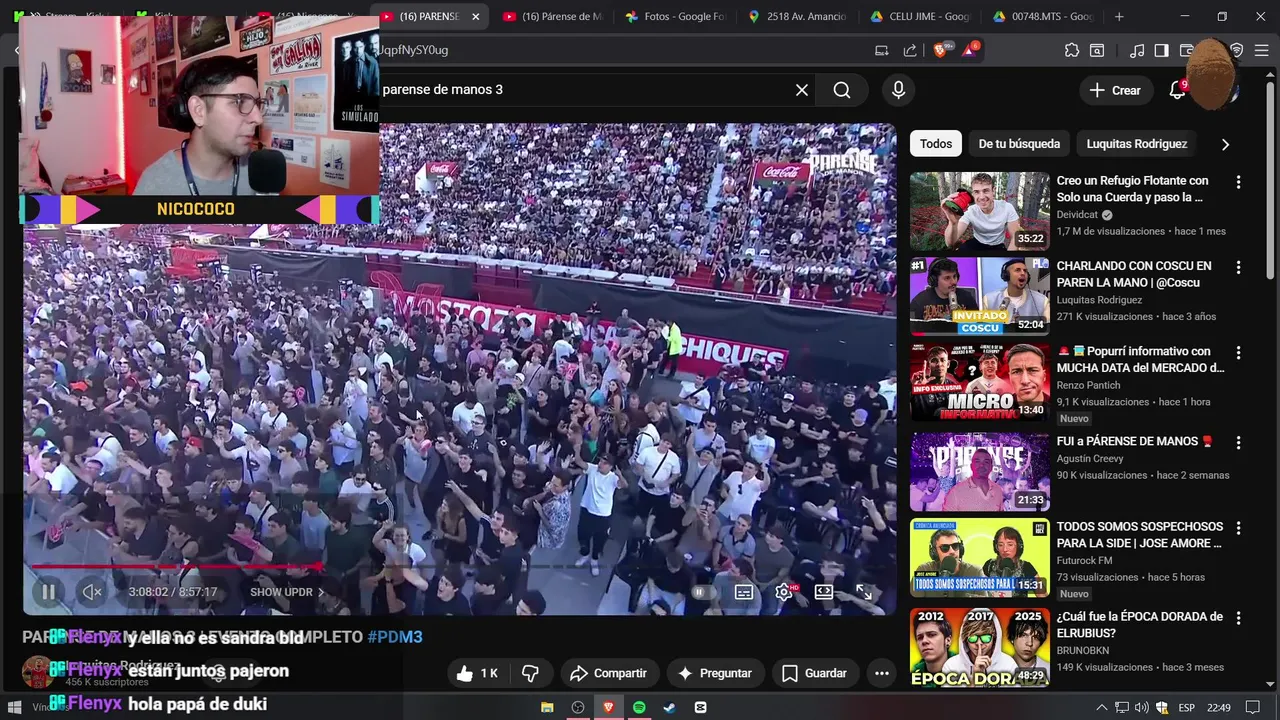This screenshot has height=720, width=1280.
Task: Toggle subtitles in video player
Action: click(744, 592)
